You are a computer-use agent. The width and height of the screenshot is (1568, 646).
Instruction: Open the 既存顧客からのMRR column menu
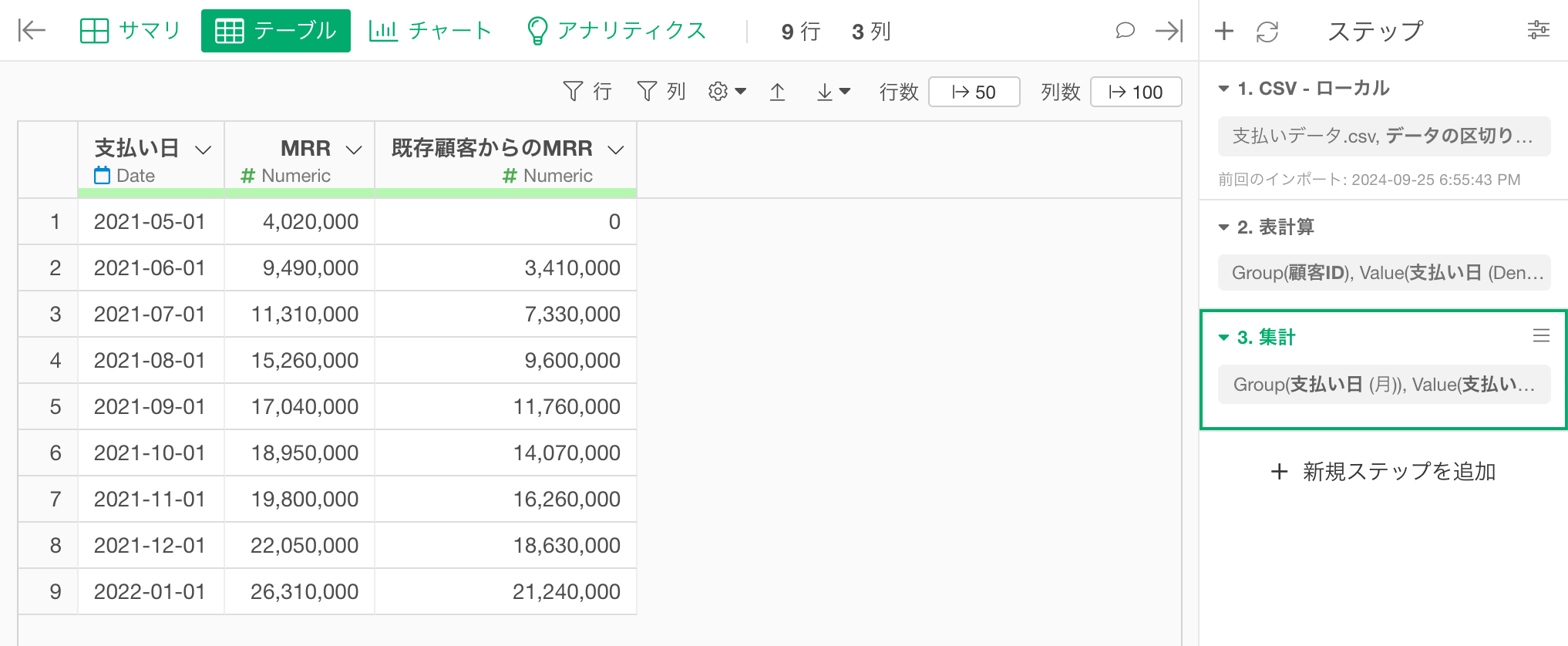point(616,150)
